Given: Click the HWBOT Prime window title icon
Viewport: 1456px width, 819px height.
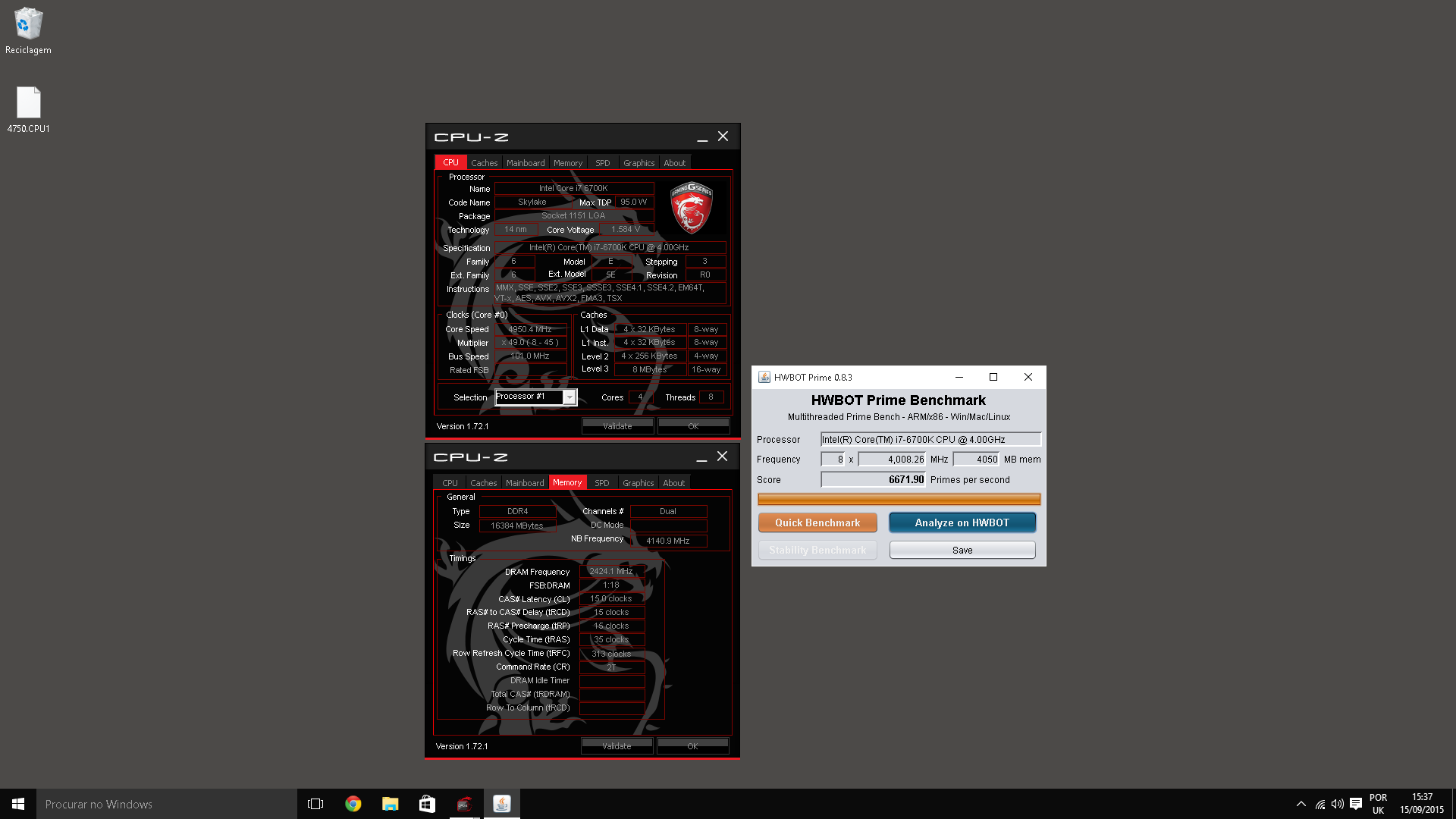Looking at the screenshot, I should (x=764, y=377).
